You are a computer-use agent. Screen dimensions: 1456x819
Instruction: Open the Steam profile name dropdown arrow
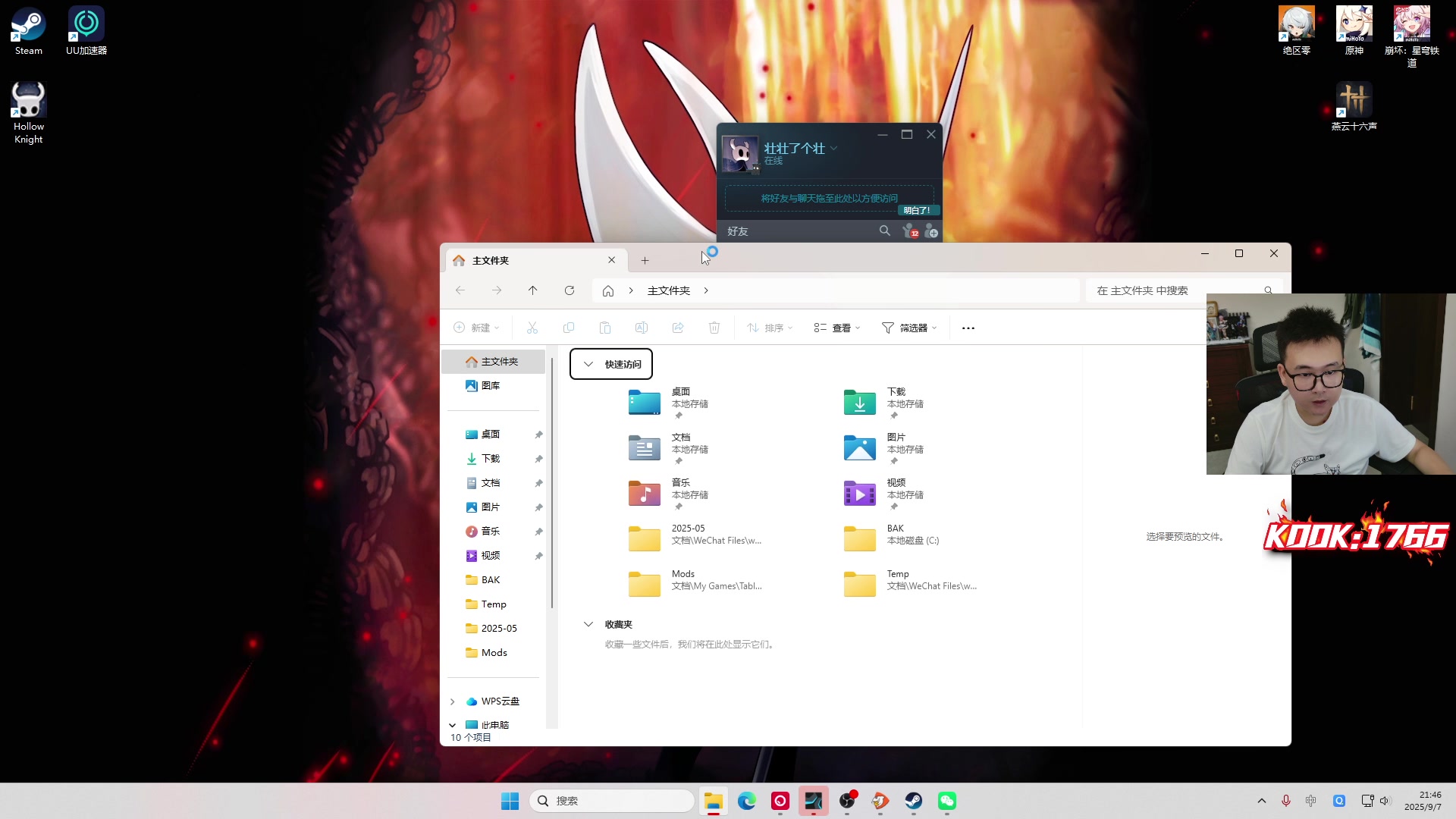tap(833, 149)
